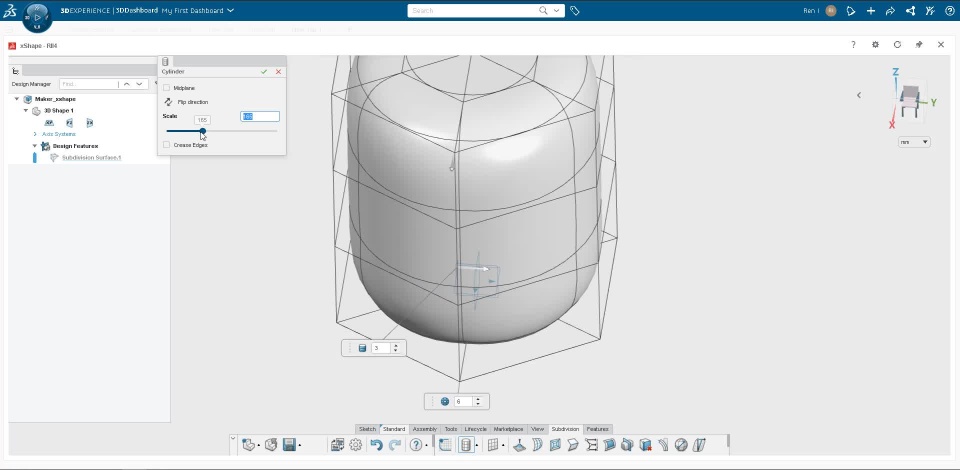Click the 3DEXPERIENCE compass icon
Image resolution: width=960 pixels, height=470 pixels.
pyautogui.click(x=37, y=17)
